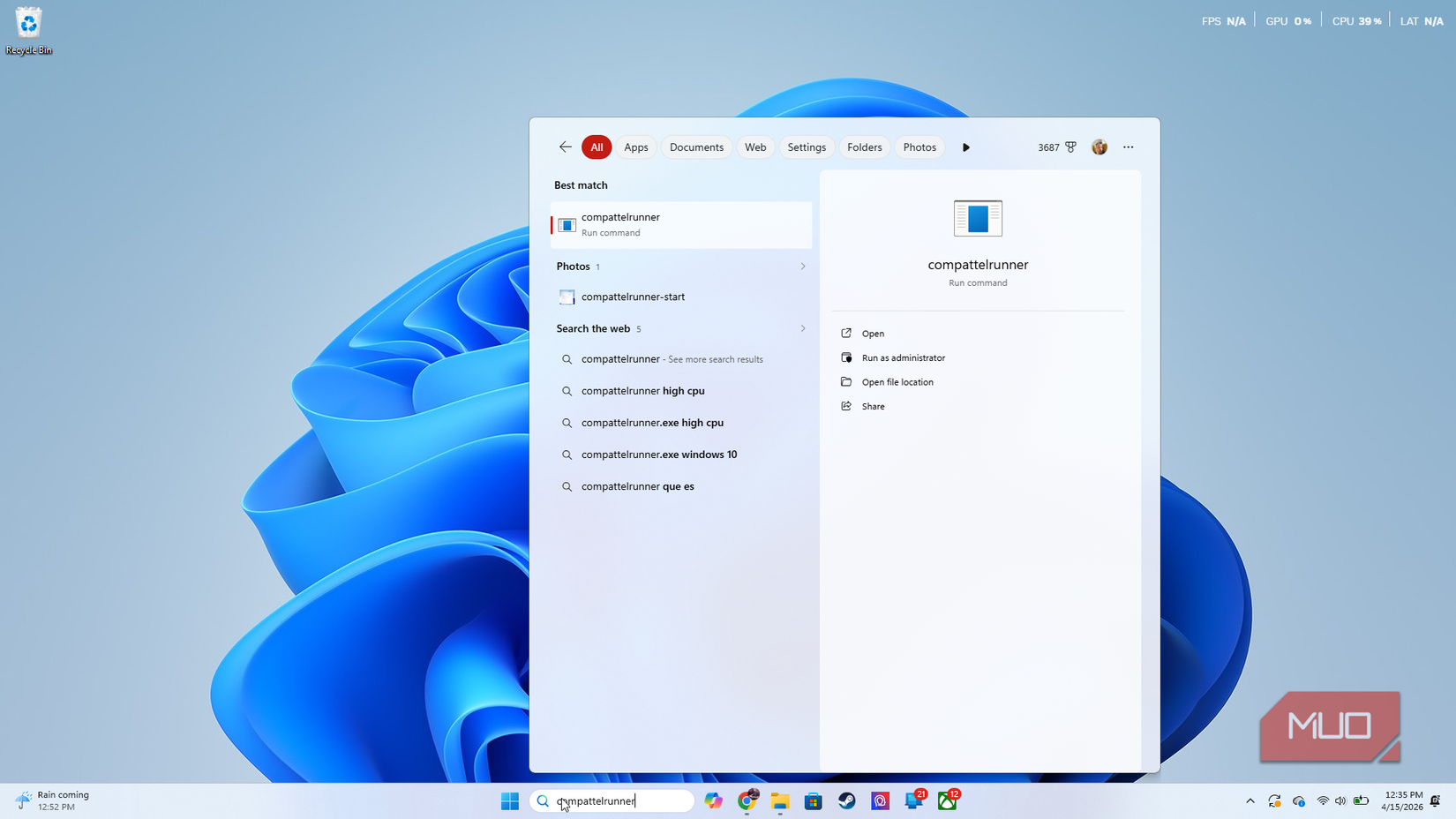
Task: Open Steam from the taskbar
Action: click(847, 800)
